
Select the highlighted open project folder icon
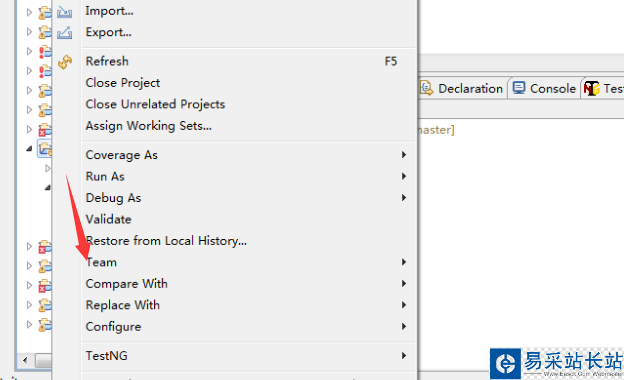[x=45, y=149]
